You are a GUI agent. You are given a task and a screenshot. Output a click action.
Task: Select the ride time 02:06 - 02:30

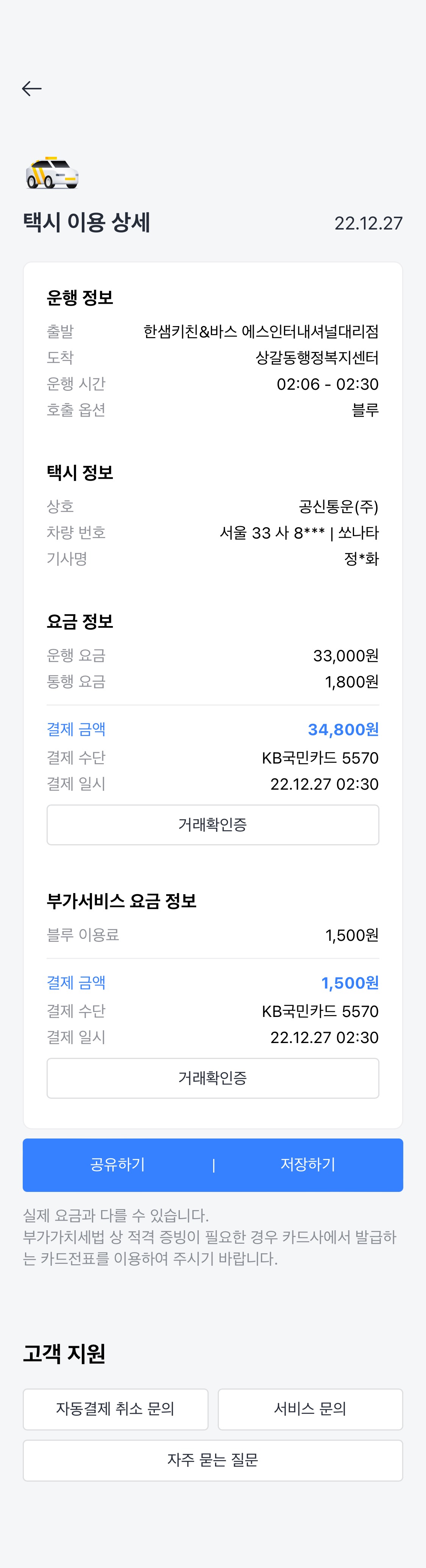pos(328,384)
